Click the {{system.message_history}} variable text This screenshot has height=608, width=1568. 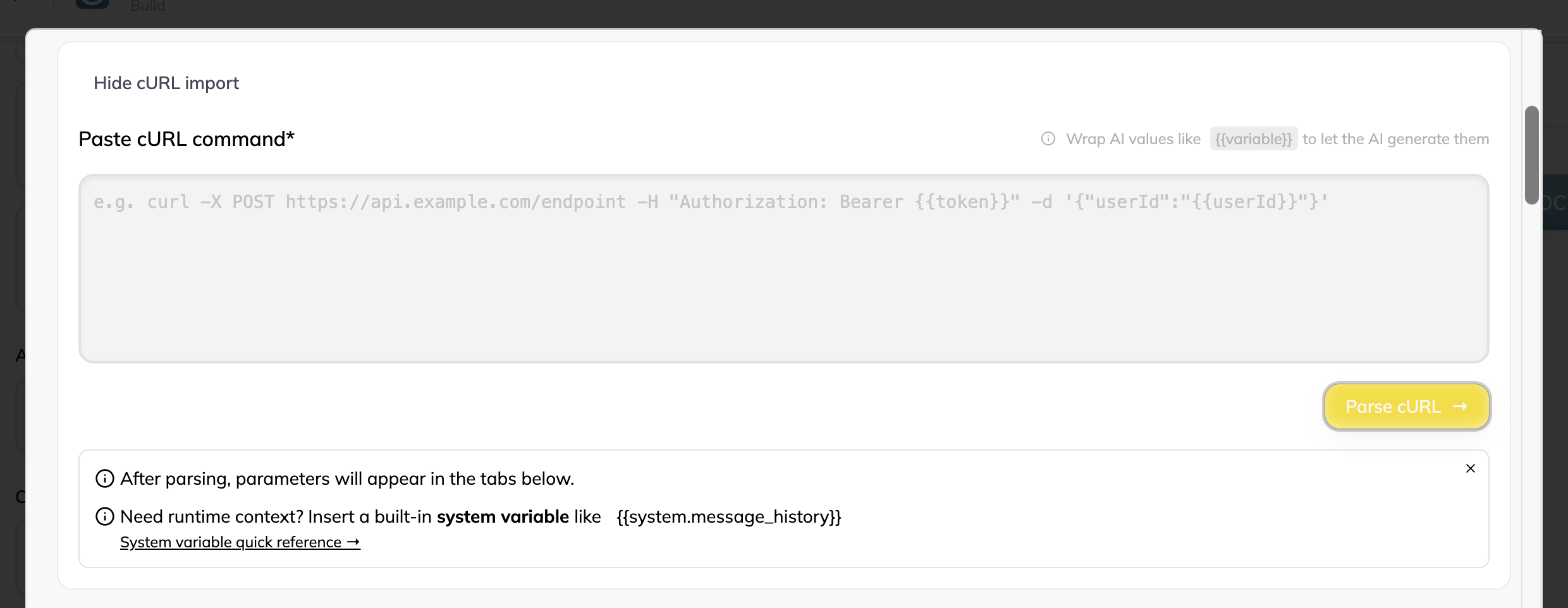[728, 517]
